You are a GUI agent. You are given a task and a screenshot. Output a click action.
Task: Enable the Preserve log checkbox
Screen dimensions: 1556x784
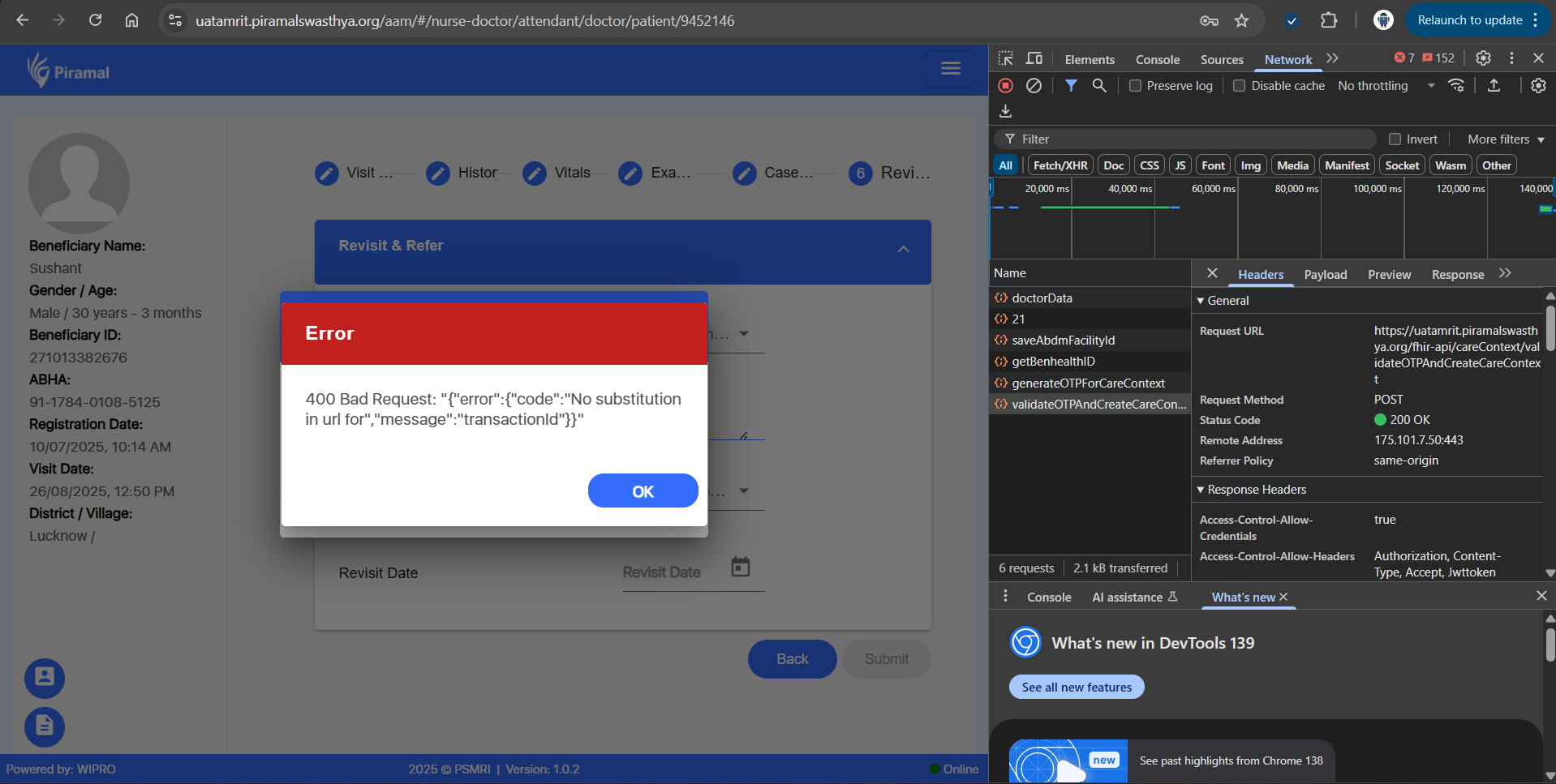(1136, 86)
